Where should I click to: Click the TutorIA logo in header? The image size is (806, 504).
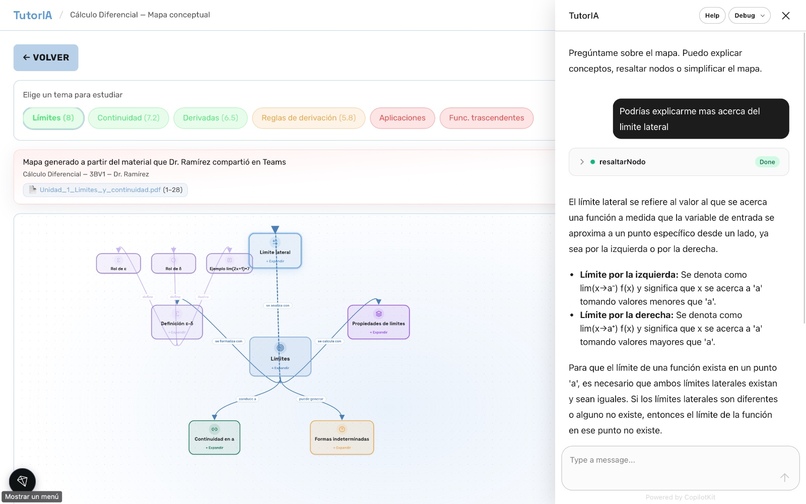(32, 15)
